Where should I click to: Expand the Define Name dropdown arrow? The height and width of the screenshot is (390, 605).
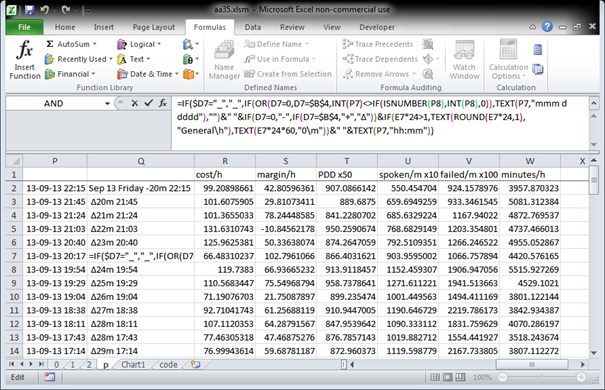coord(307,44)
